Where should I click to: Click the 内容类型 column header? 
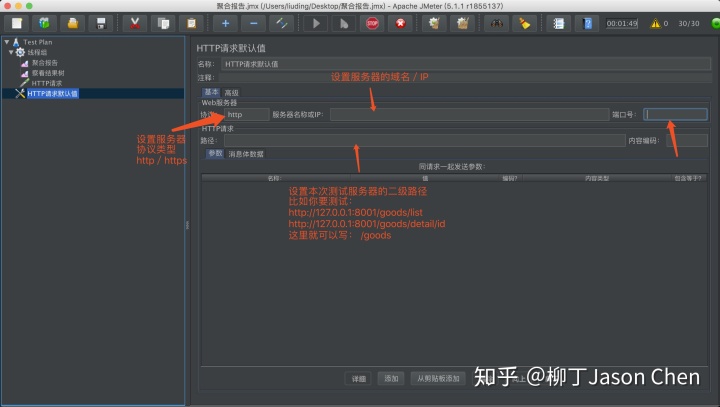click(x=597, y=178)
